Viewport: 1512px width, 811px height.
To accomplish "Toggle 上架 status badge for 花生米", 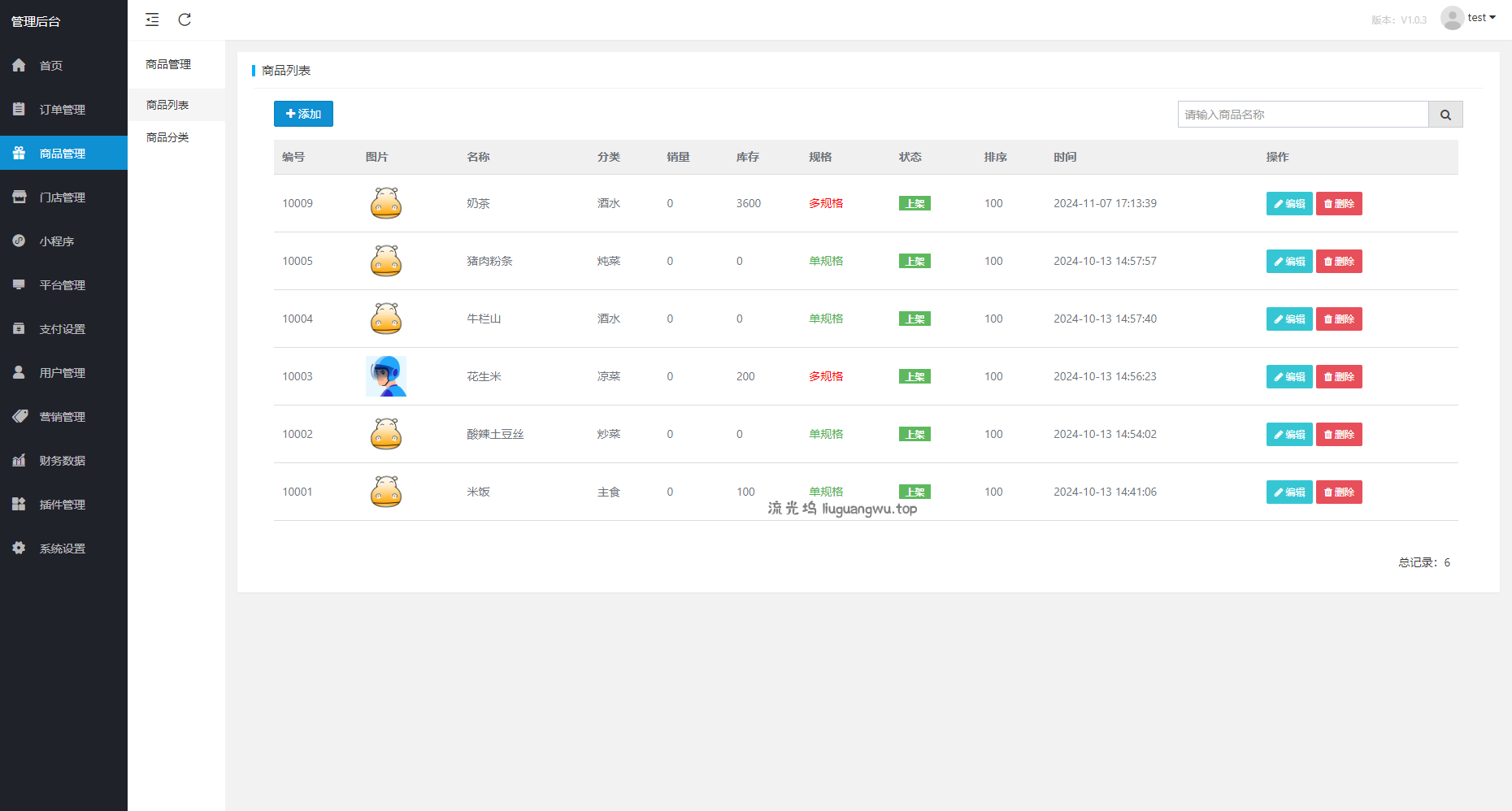I will point(915,376).
